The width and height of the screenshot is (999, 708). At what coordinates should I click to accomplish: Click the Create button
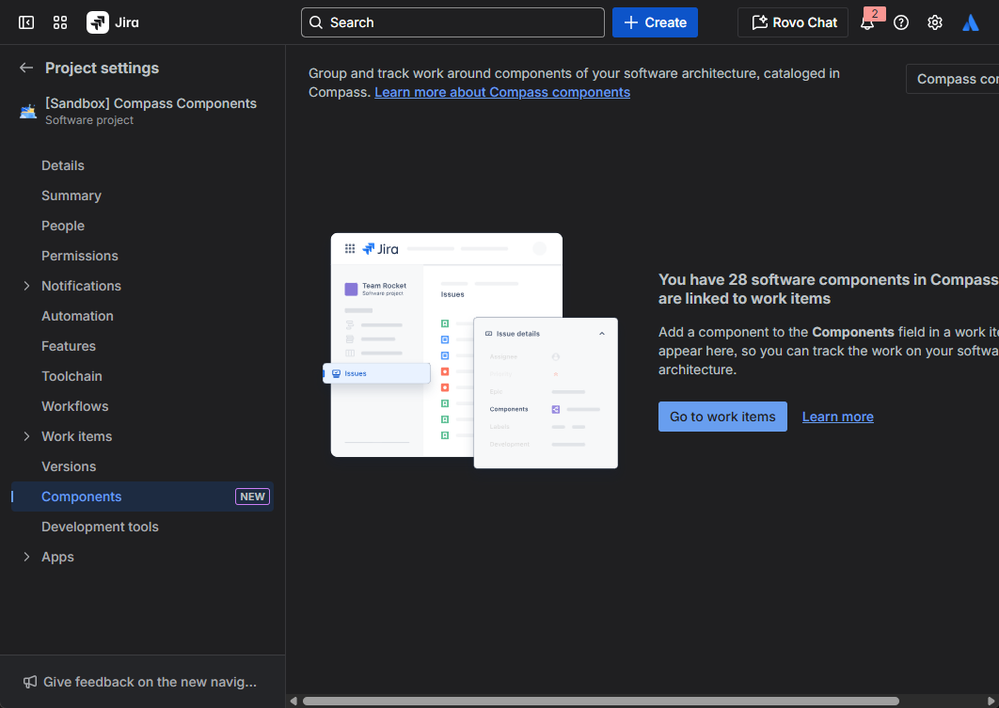point(655,22)
